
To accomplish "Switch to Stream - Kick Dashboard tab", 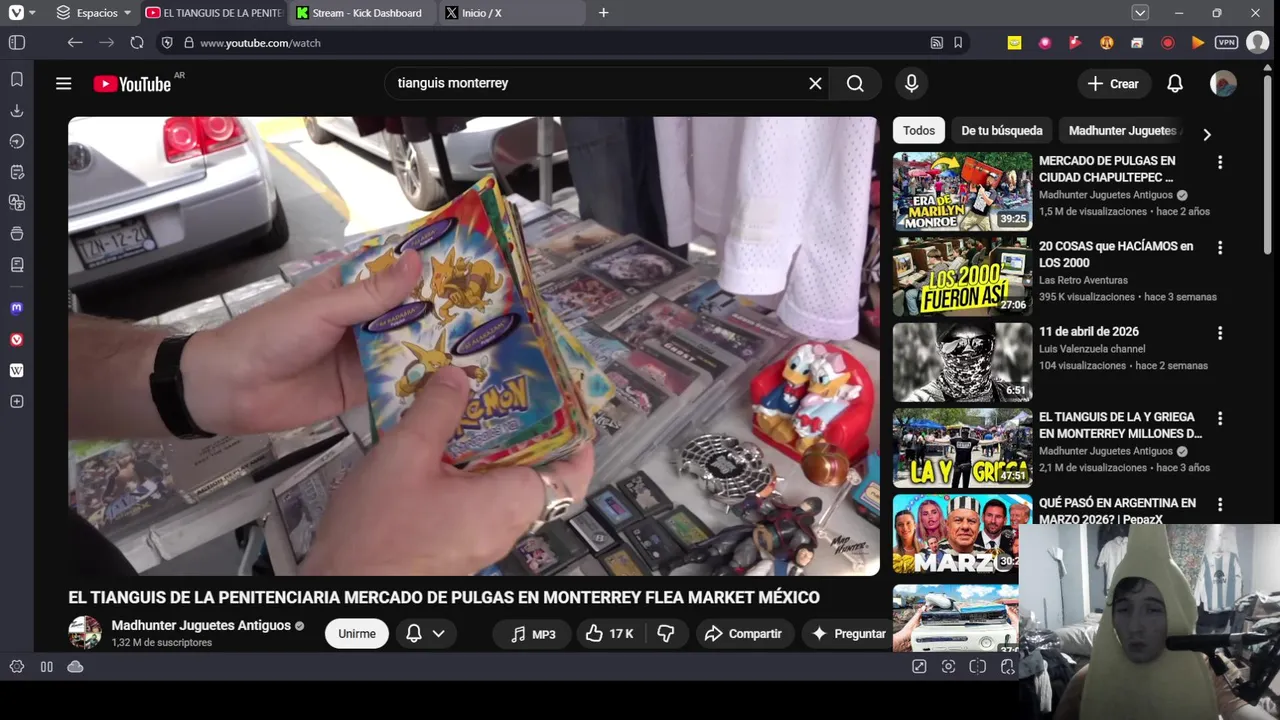I will 362,13.
